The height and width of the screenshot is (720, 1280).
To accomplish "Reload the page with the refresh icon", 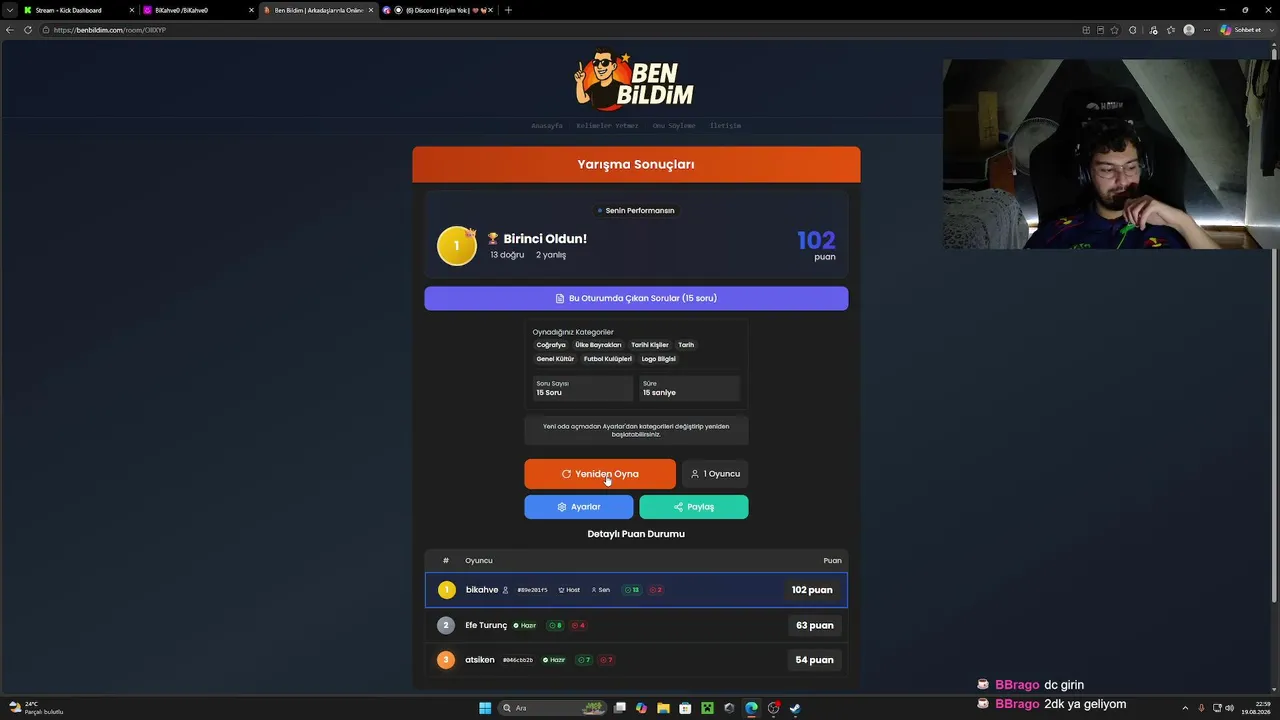I will coord(28,30).
